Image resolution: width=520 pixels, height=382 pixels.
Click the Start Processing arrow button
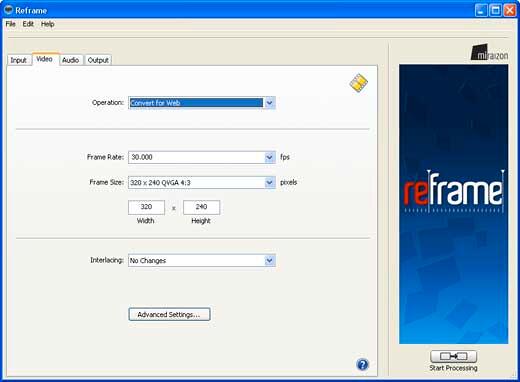pyautogui.click(x=453, y=356)
